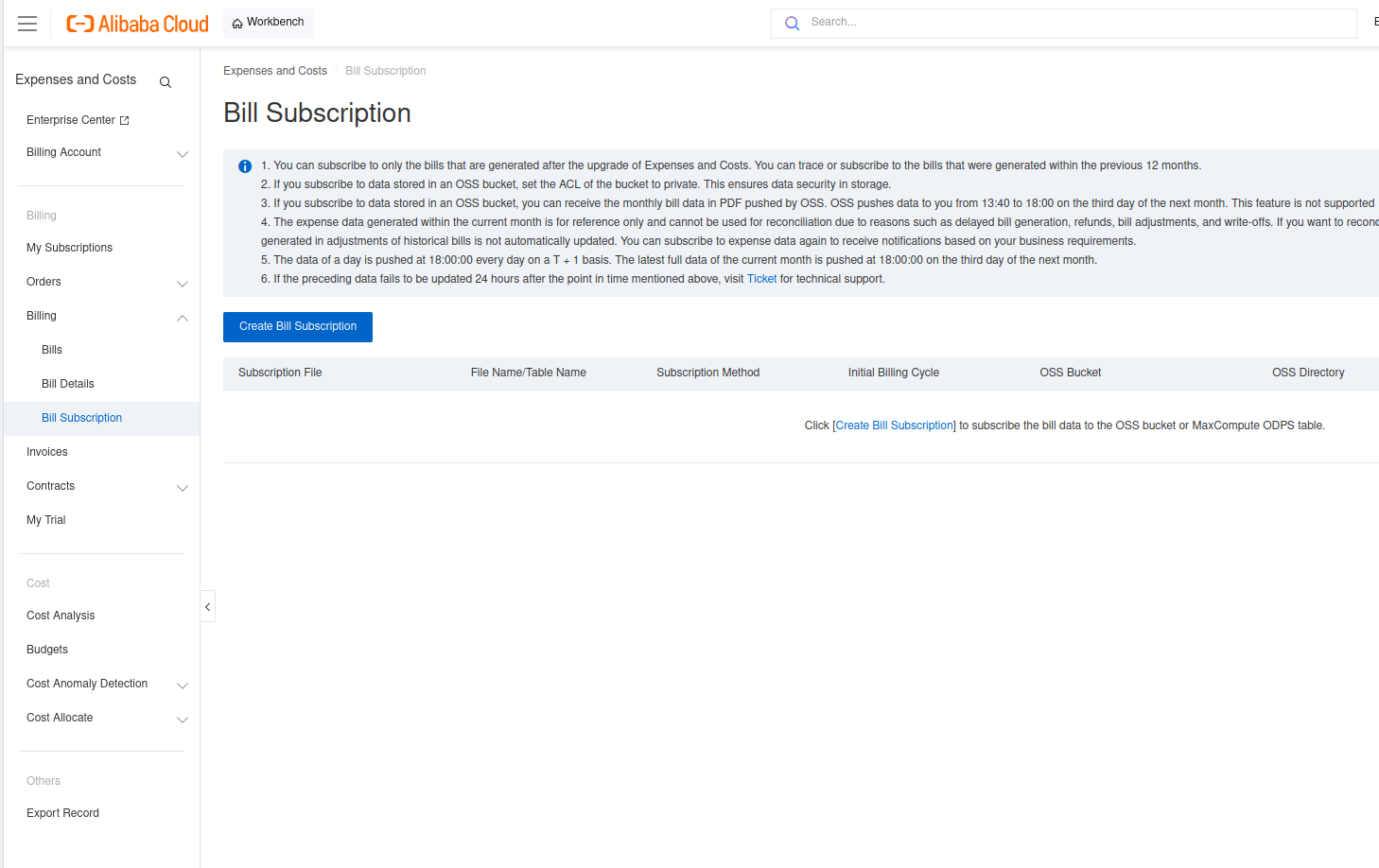This screenshot has height=868, width=1379.
Task: Click the Create Bill Subscription button
Action: tap(298, 327)
